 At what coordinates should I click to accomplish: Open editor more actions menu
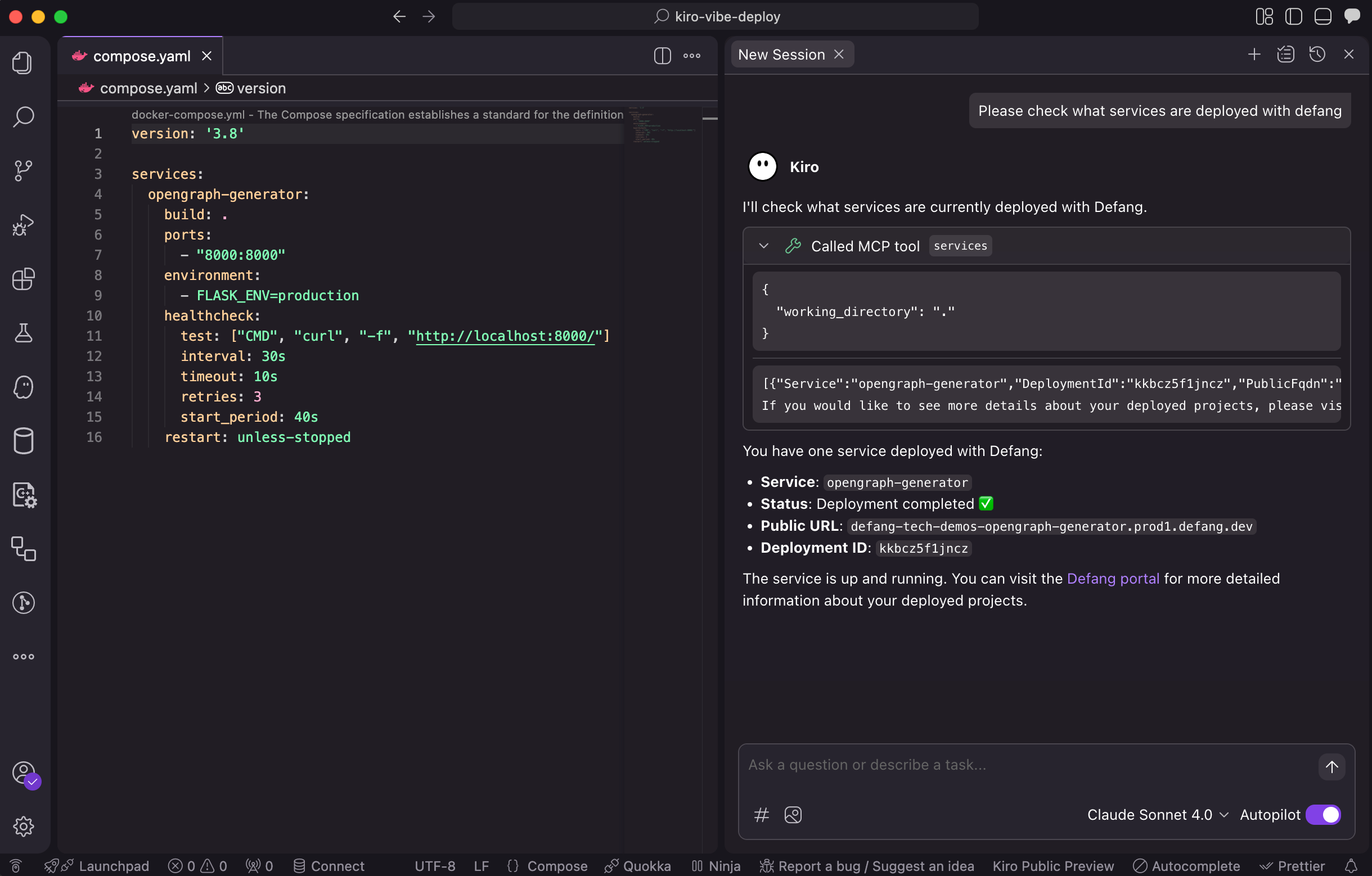[692, 56]
